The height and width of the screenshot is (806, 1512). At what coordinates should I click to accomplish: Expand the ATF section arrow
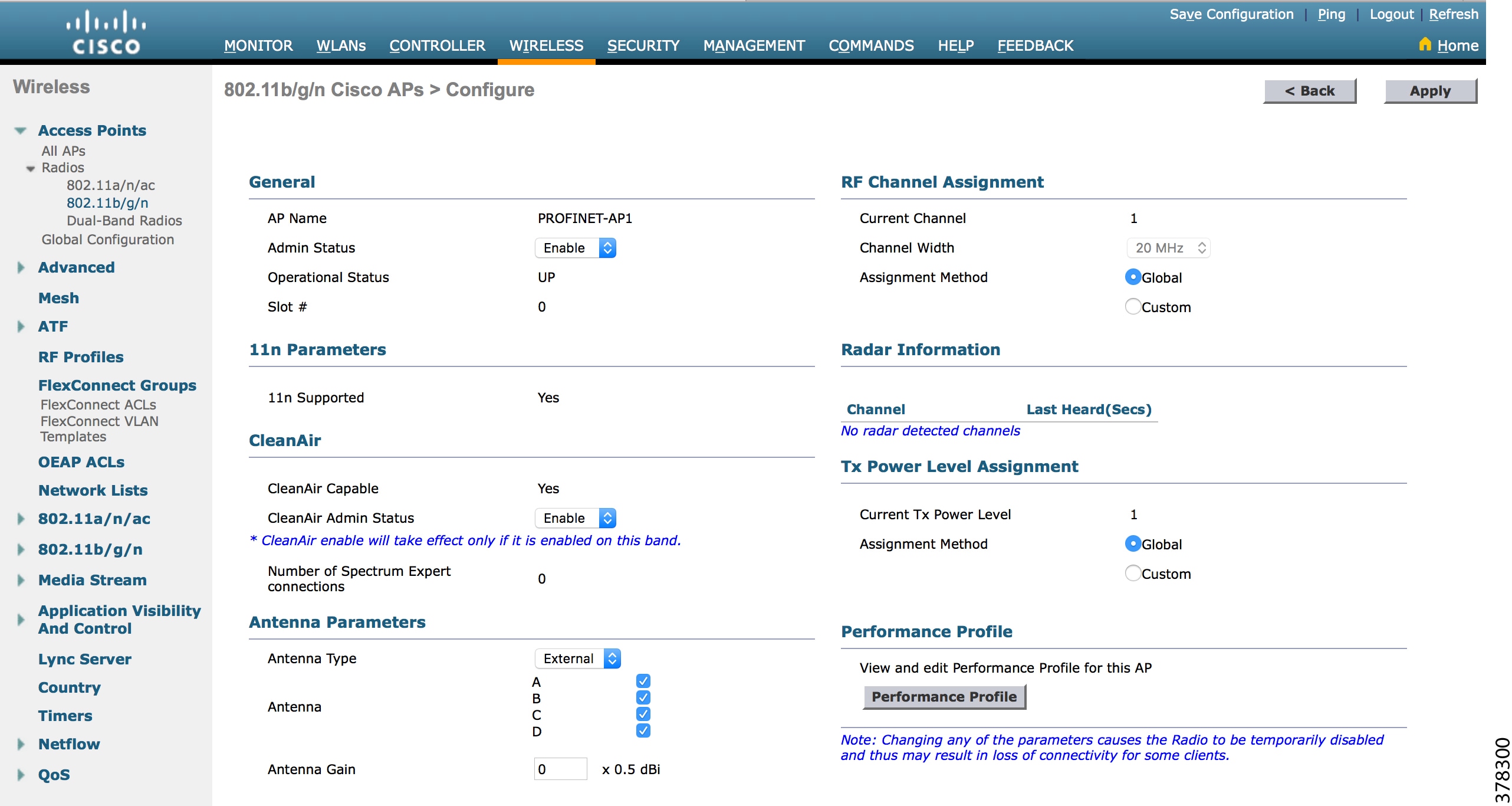(21, 326)
